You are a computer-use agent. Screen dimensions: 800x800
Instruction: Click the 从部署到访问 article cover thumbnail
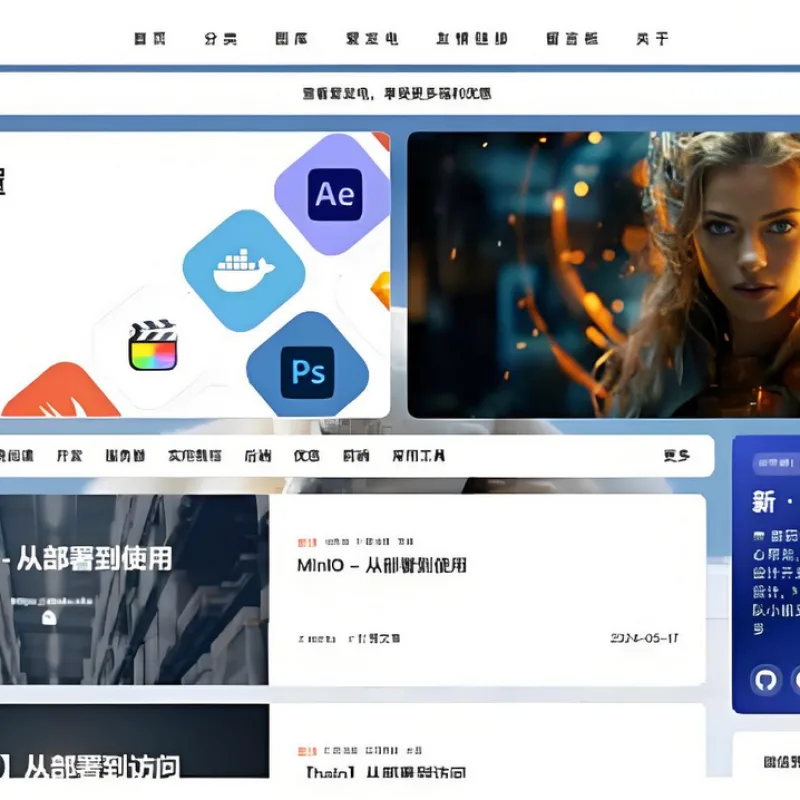point(134,741)
